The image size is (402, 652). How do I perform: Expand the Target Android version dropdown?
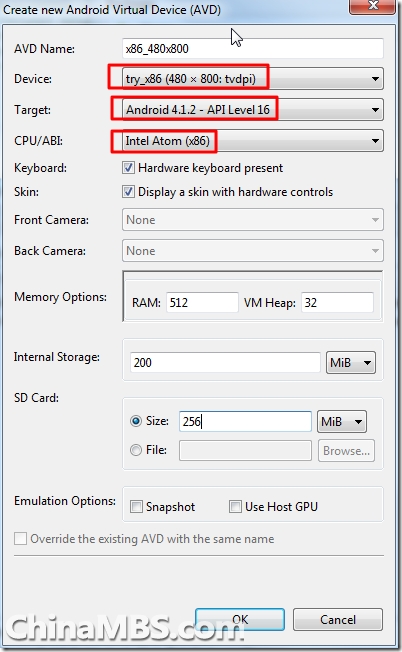pos(253,110)
